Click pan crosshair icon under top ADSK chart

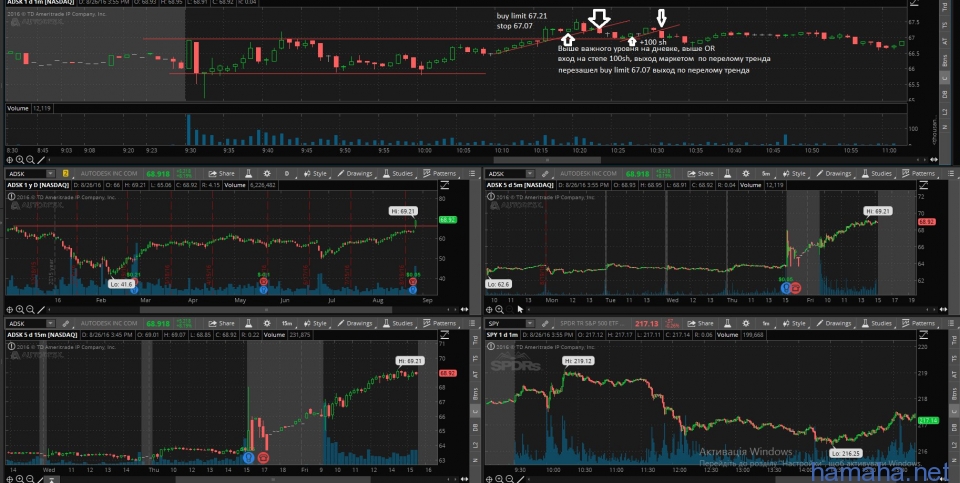point(9,160)
